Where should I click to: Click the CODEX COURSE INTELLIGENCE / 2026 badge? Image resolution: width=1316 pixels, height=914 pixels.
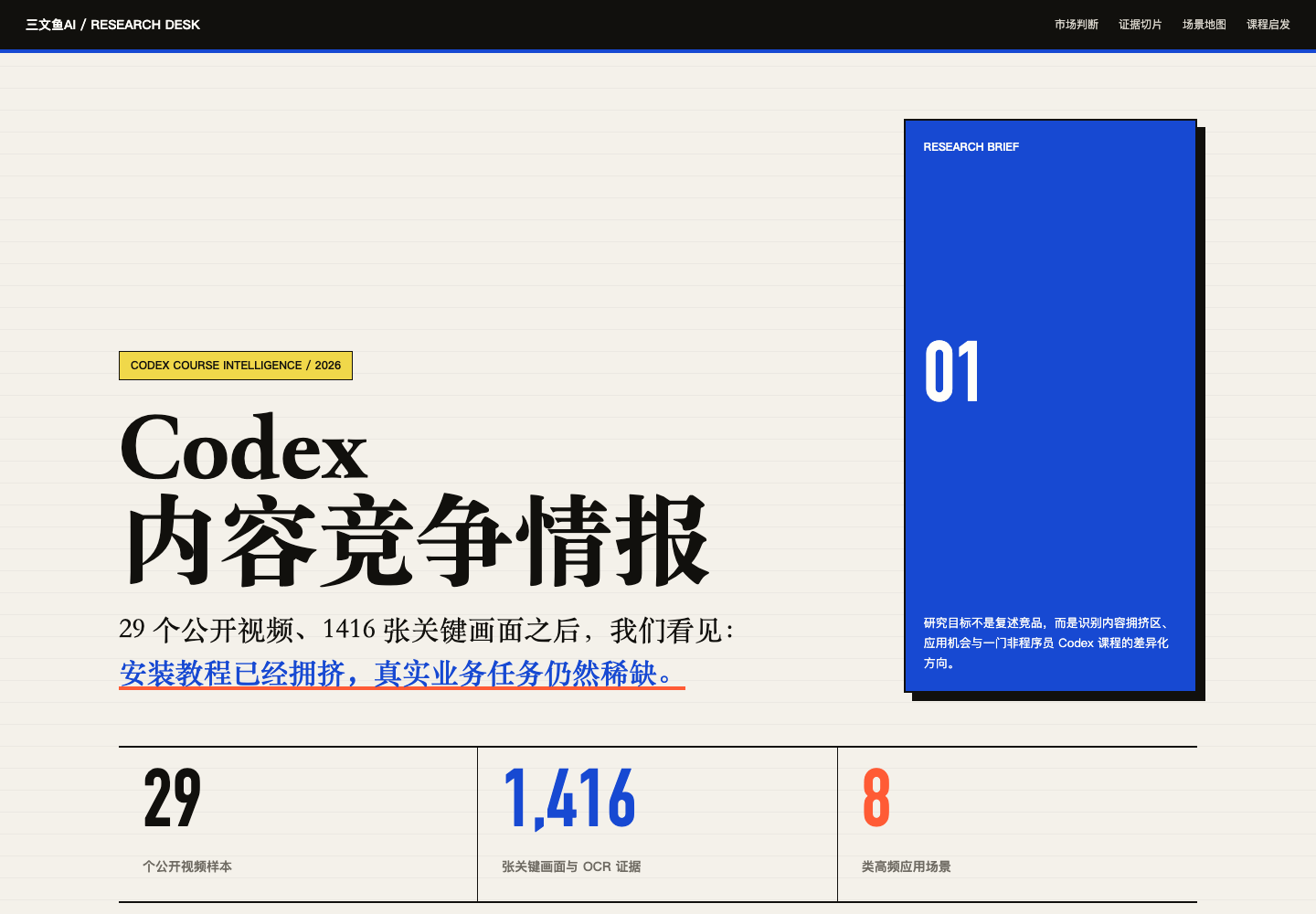pos(236,366)
